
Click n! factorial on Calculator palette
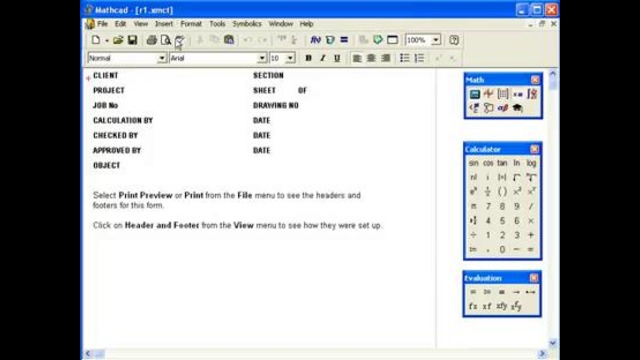click(473, 178)
